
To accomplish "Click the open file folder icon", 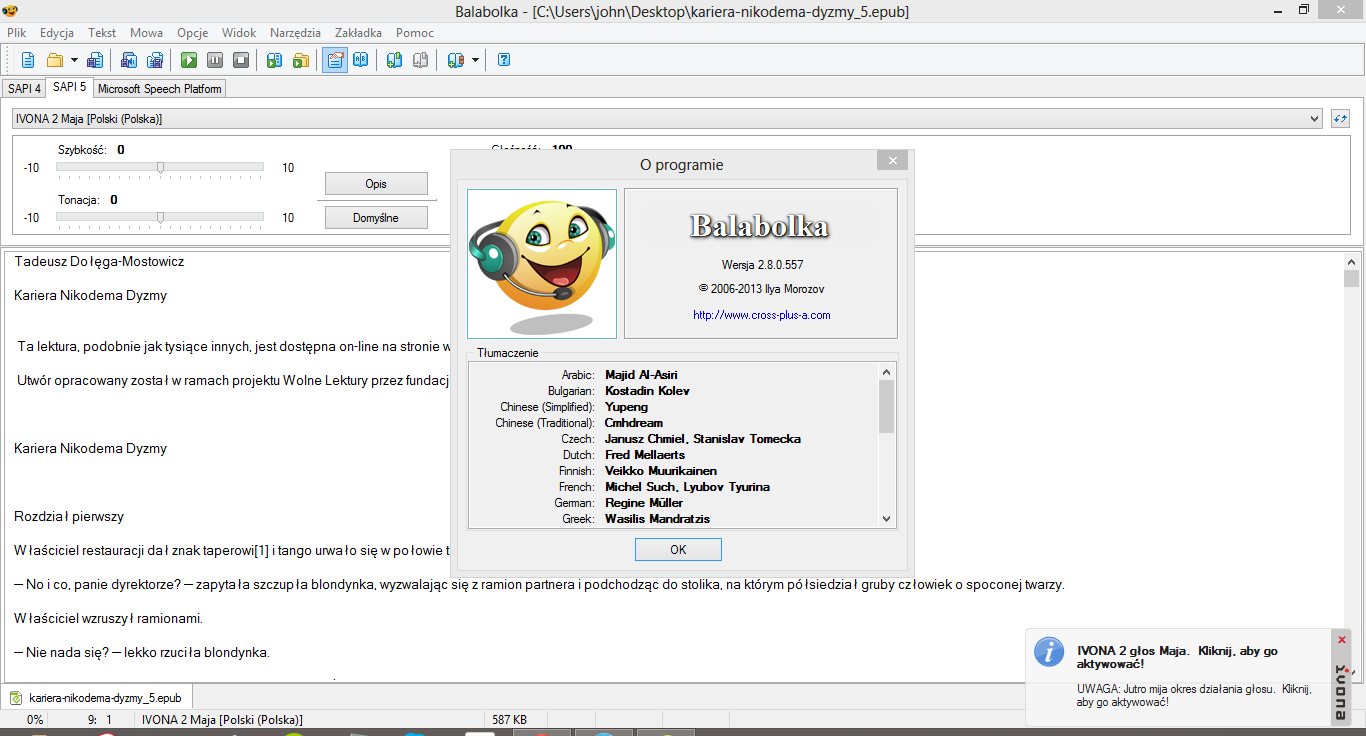I will coord(55,60).
